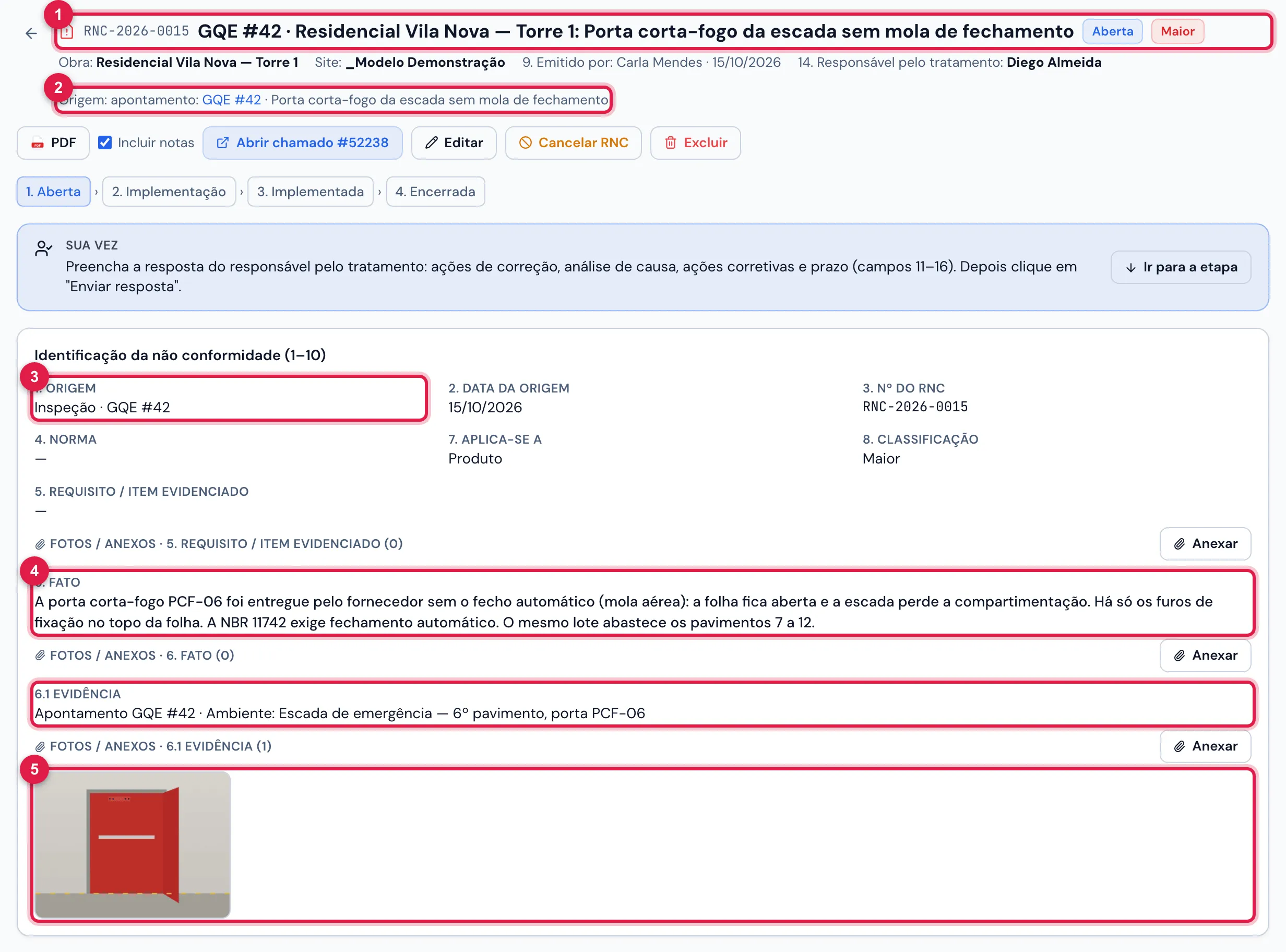
Task: Click Cancelar RNC
Action: (573, 143)
